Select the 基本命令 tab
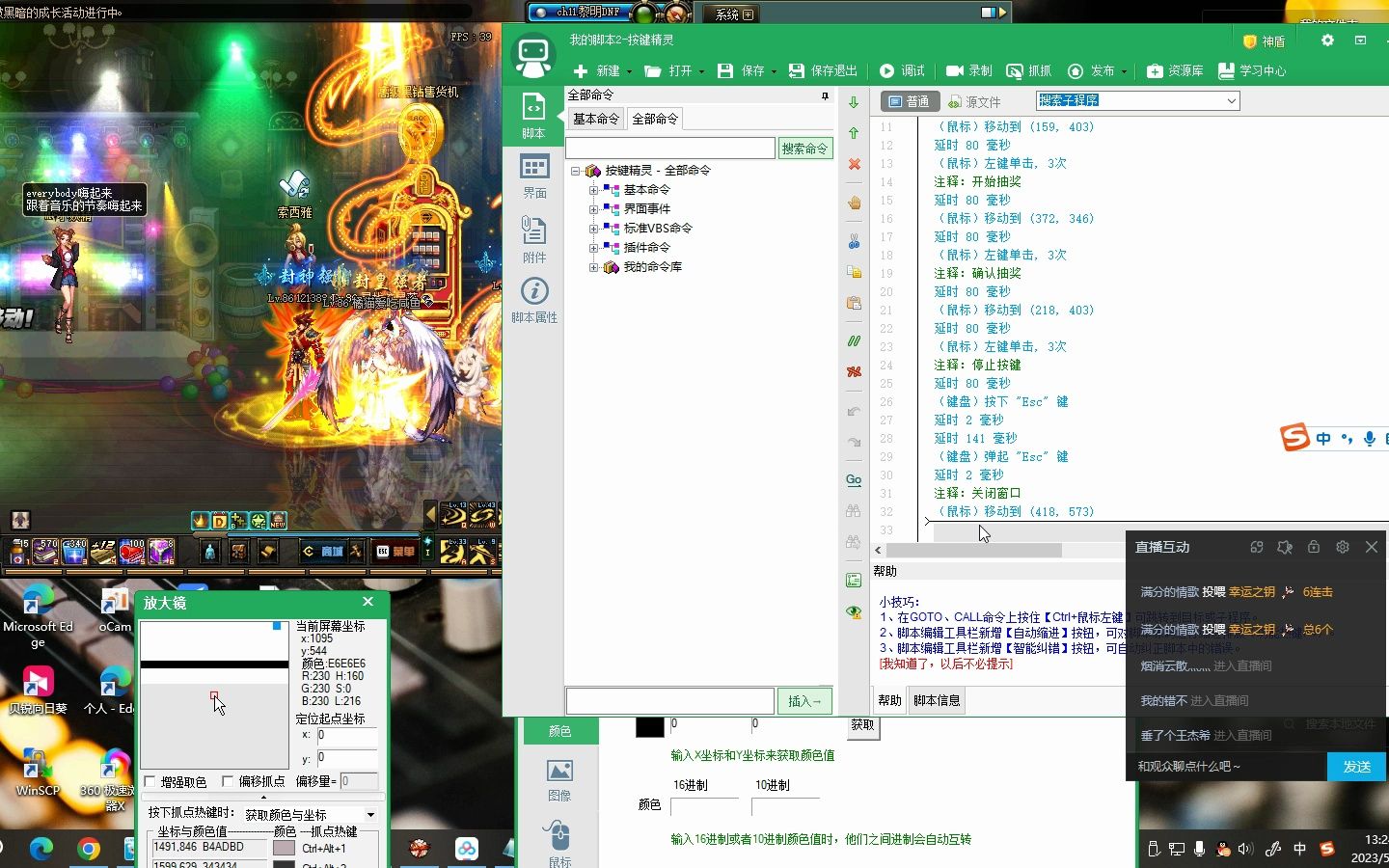1389x868 pixels. pyautogui.click(x=596, y=119)
